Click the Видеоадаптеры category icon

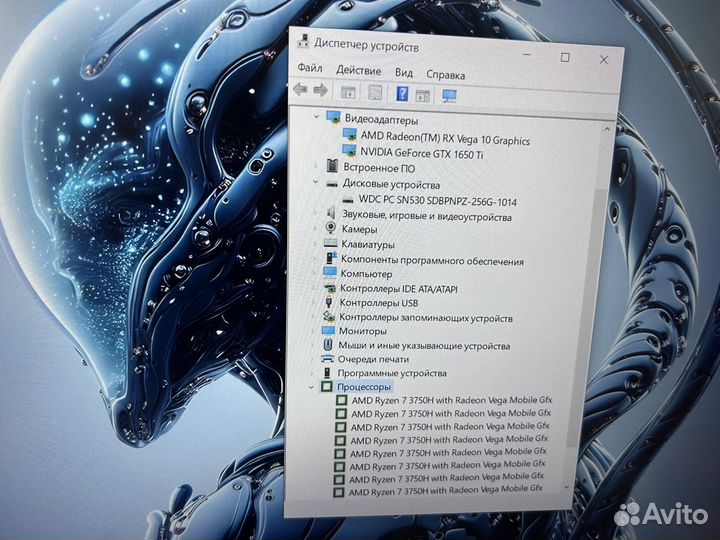[x=333, y=118]
